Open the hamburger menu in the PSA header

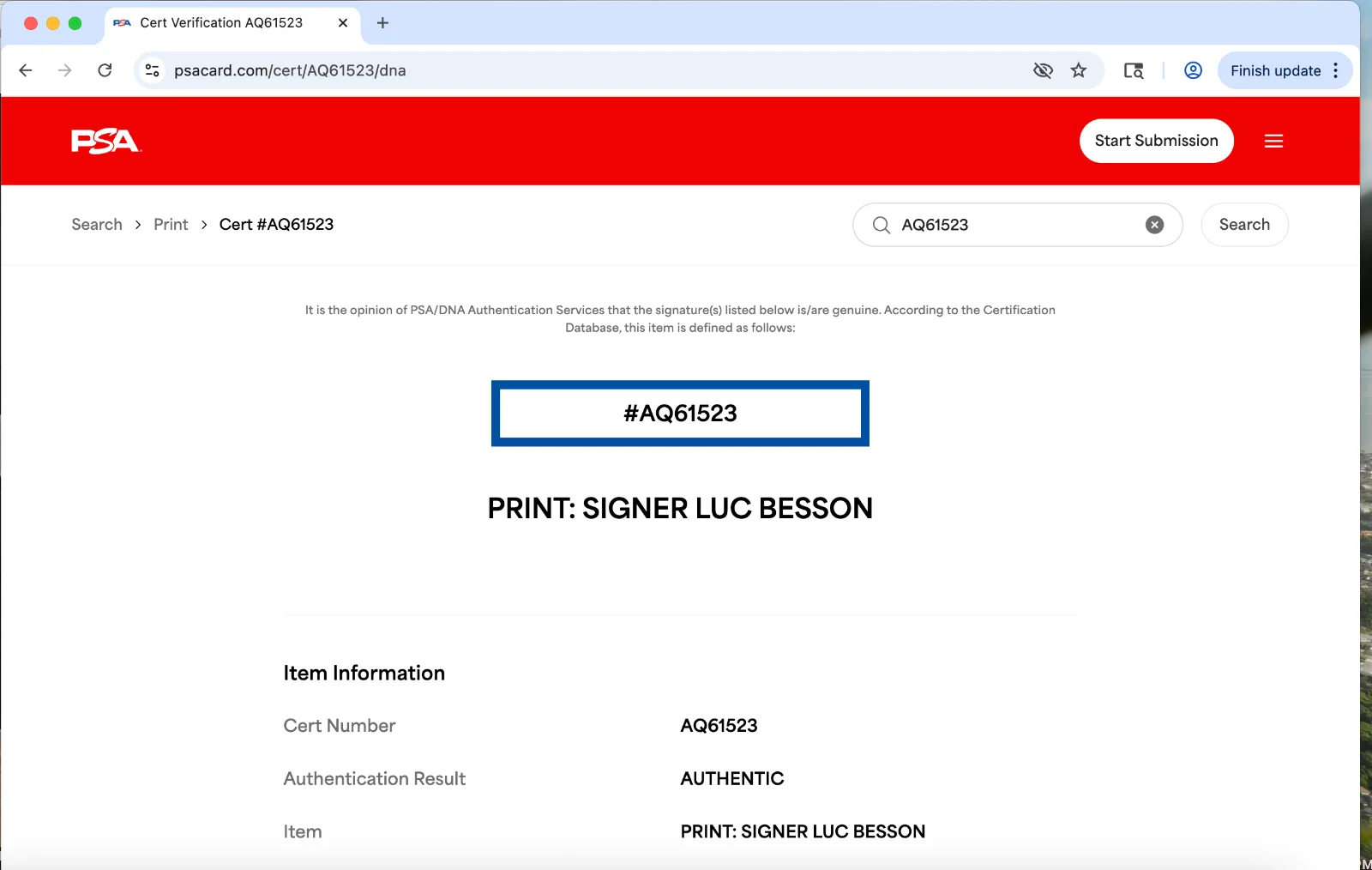coord(1273,141)
